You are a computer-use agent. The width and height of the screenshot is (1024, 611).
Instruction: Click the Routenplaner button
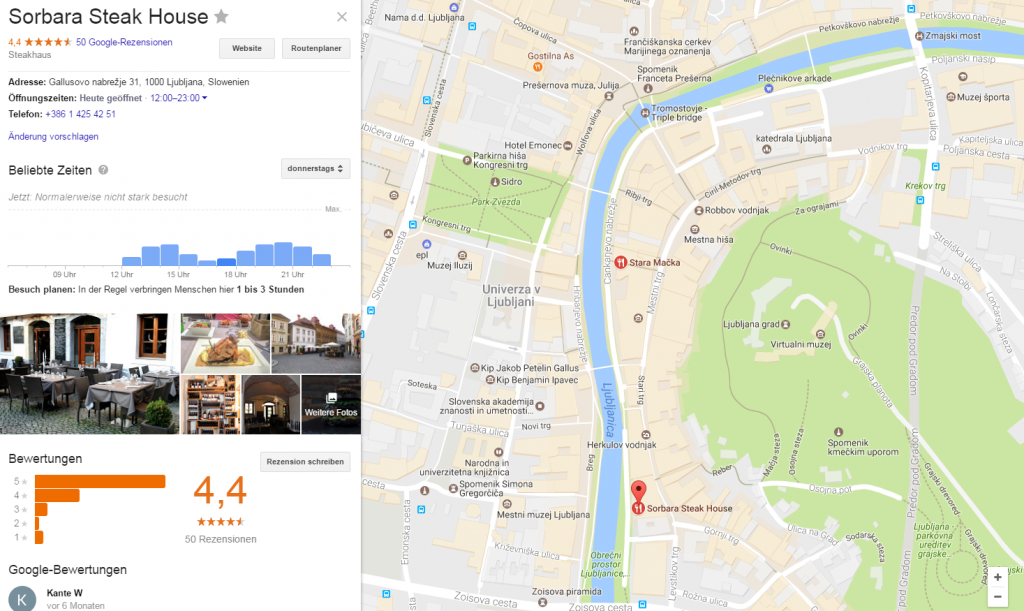coord(316,48)
